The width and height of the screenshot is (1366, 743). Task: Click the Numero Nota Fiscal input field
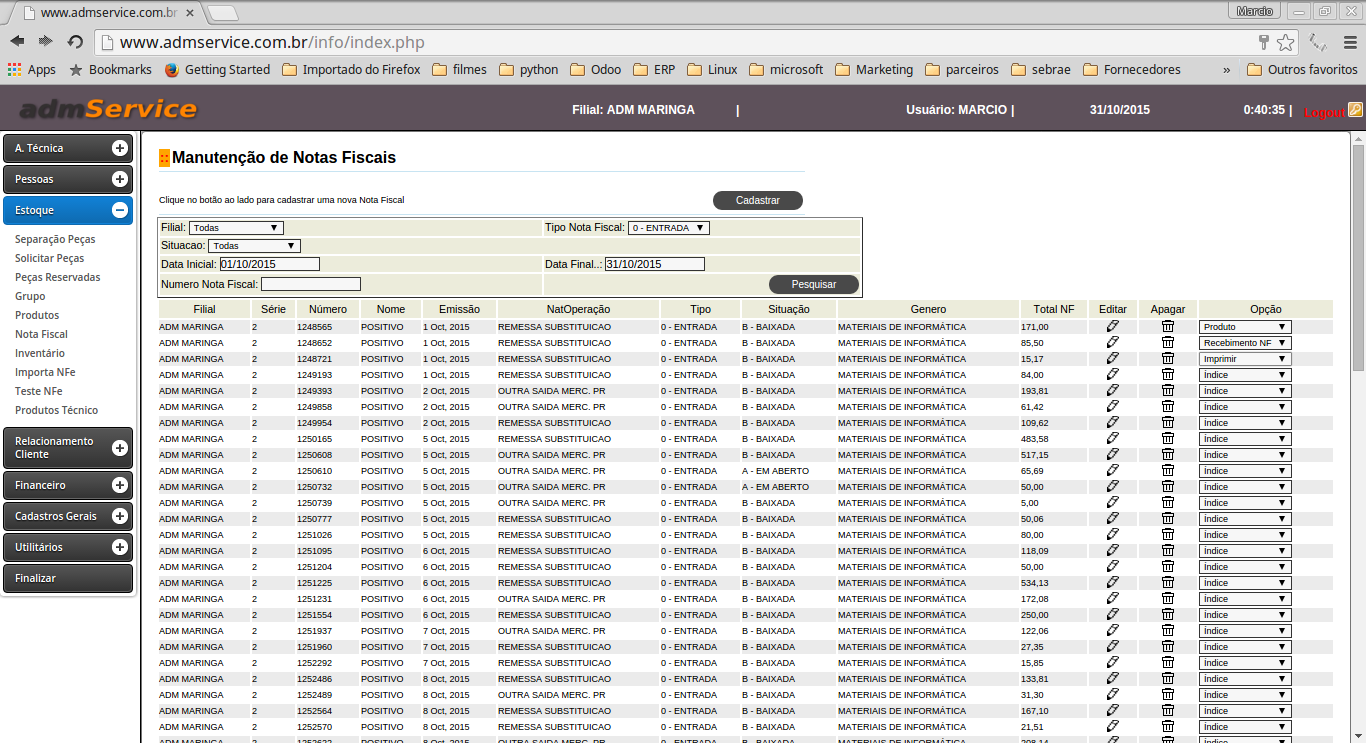coord(310,284)
